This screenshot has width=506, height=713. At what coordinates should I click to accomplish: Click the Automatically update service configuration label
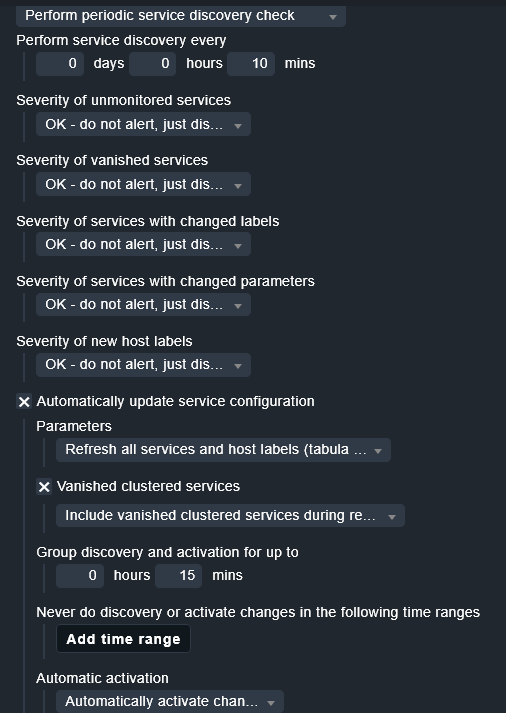click(175, 402)
